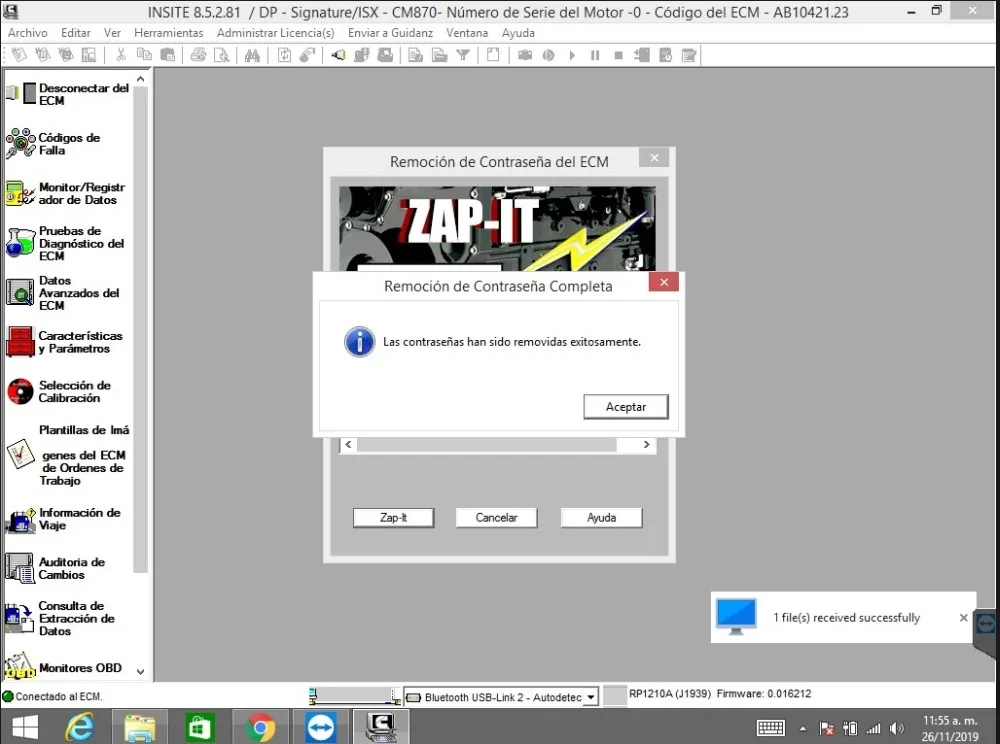Open Enviar a Guidanz menu
The width and height of the screenshot is (1000, 744).
click(x=390, y=33)
